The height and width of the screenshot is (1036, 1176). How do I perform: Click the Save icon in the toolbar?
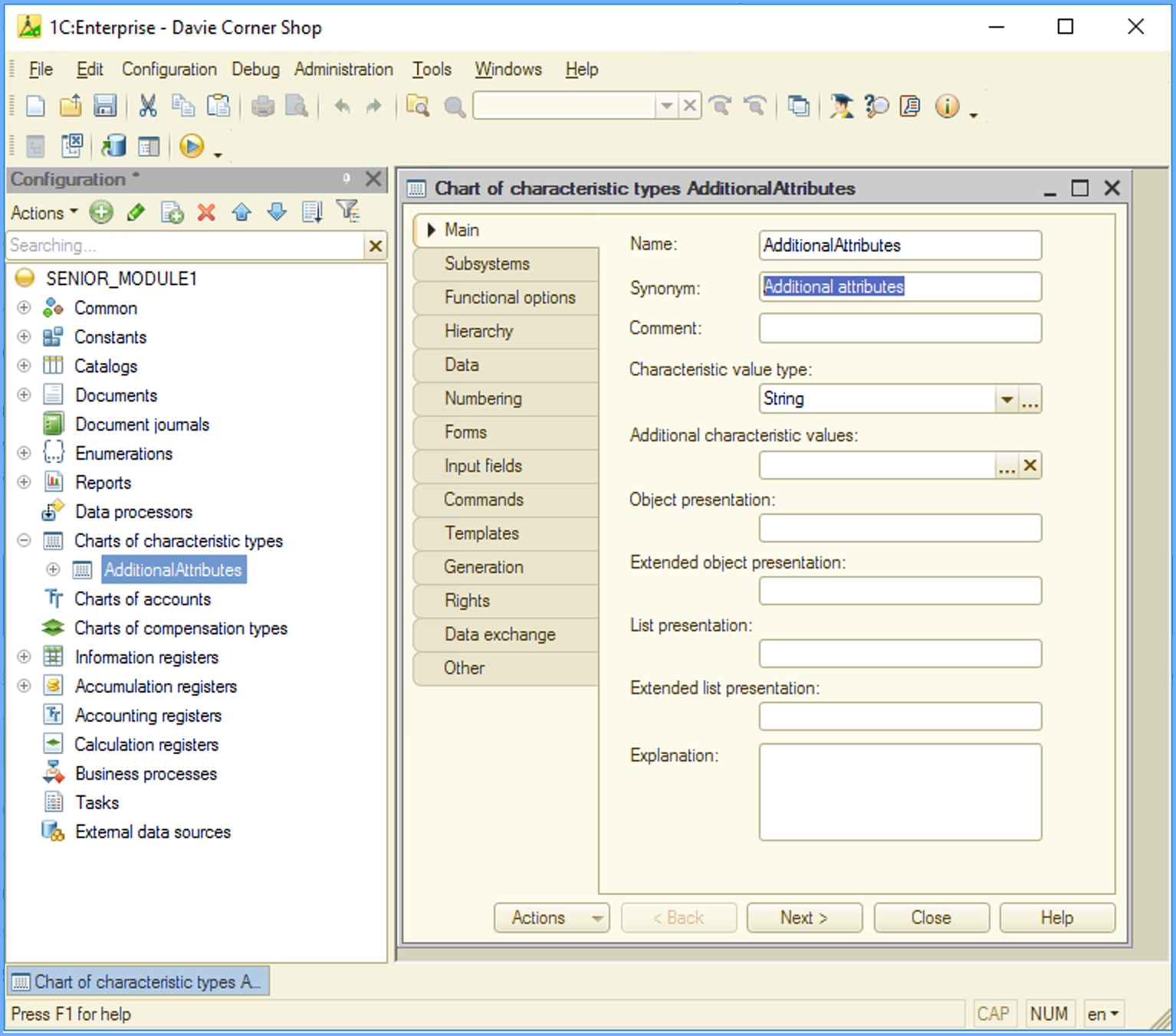105,106
